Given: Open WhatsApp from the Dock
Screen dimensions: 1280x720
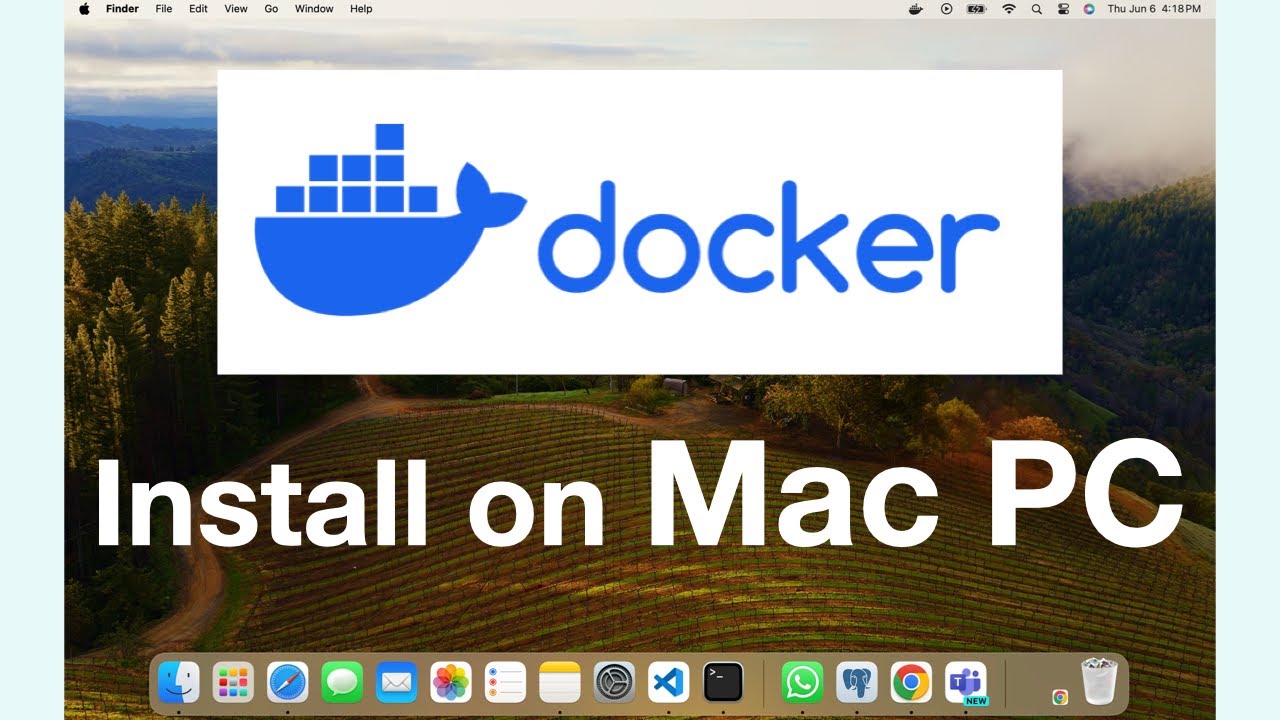Looking at the screenshot, I should coord(802,683).
